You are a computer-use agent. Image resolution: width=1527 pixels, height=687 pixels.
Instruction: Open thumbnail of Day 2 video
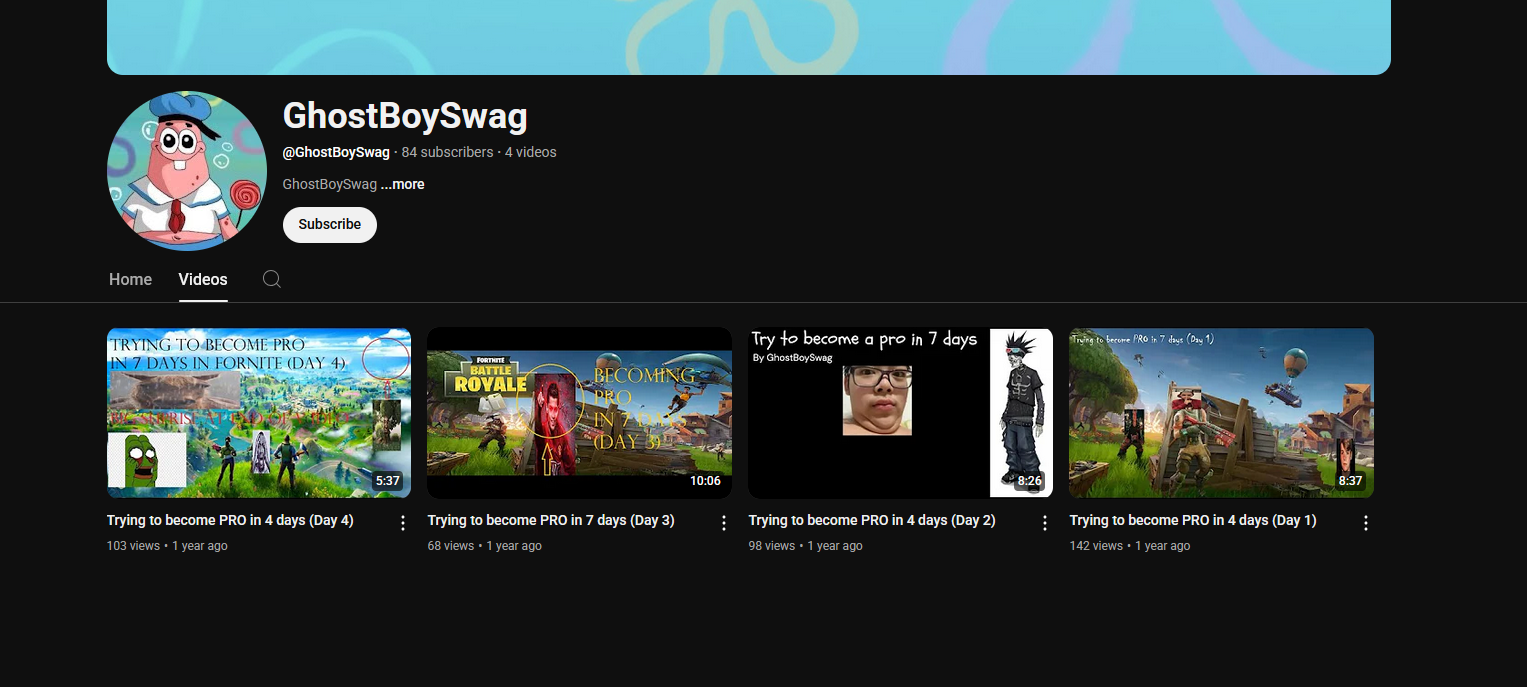pos(900,413)
